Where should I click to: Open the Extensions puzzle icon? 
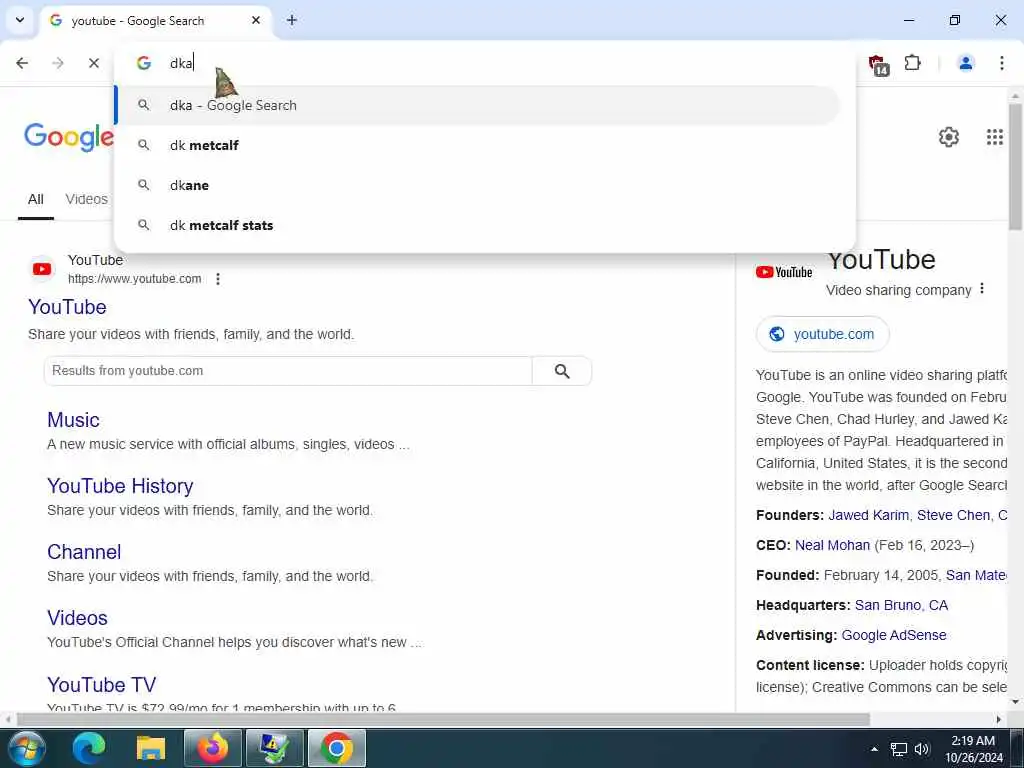912,63
